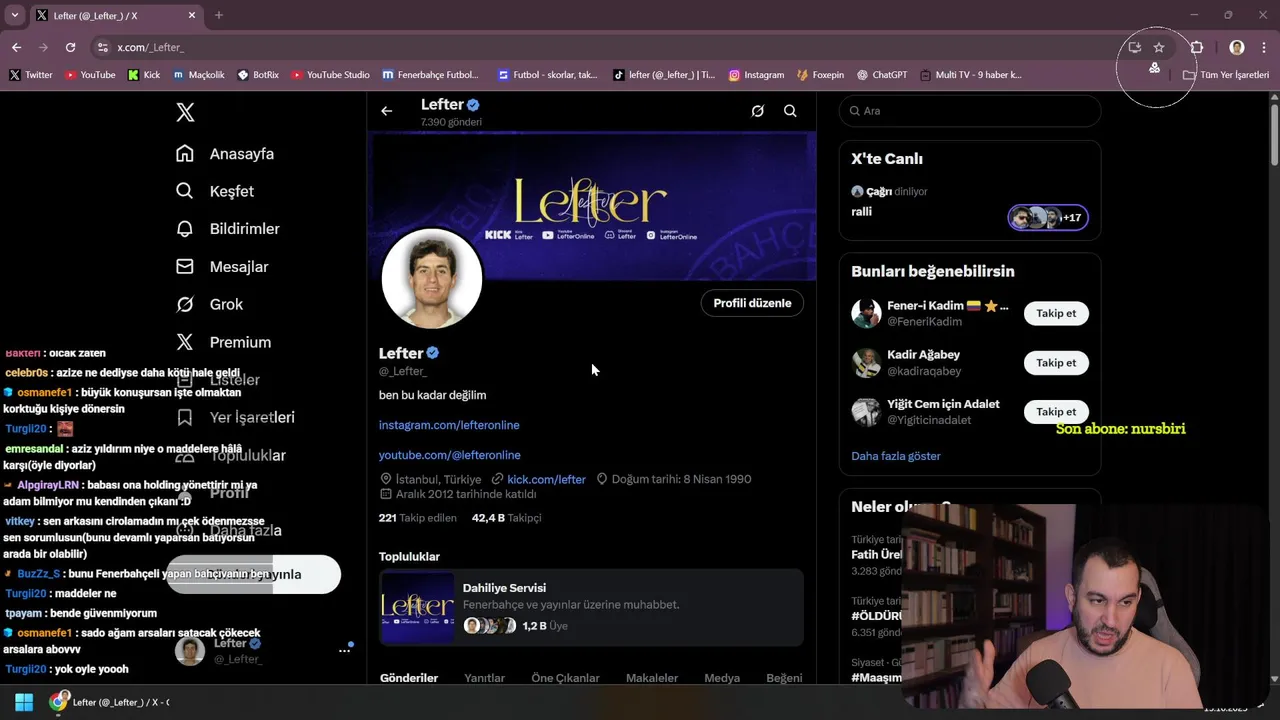This screenshot has height=720, width=1280.
Task: Click the search icon in profile header
Action: pyautogui.click(x=790, y=111)
